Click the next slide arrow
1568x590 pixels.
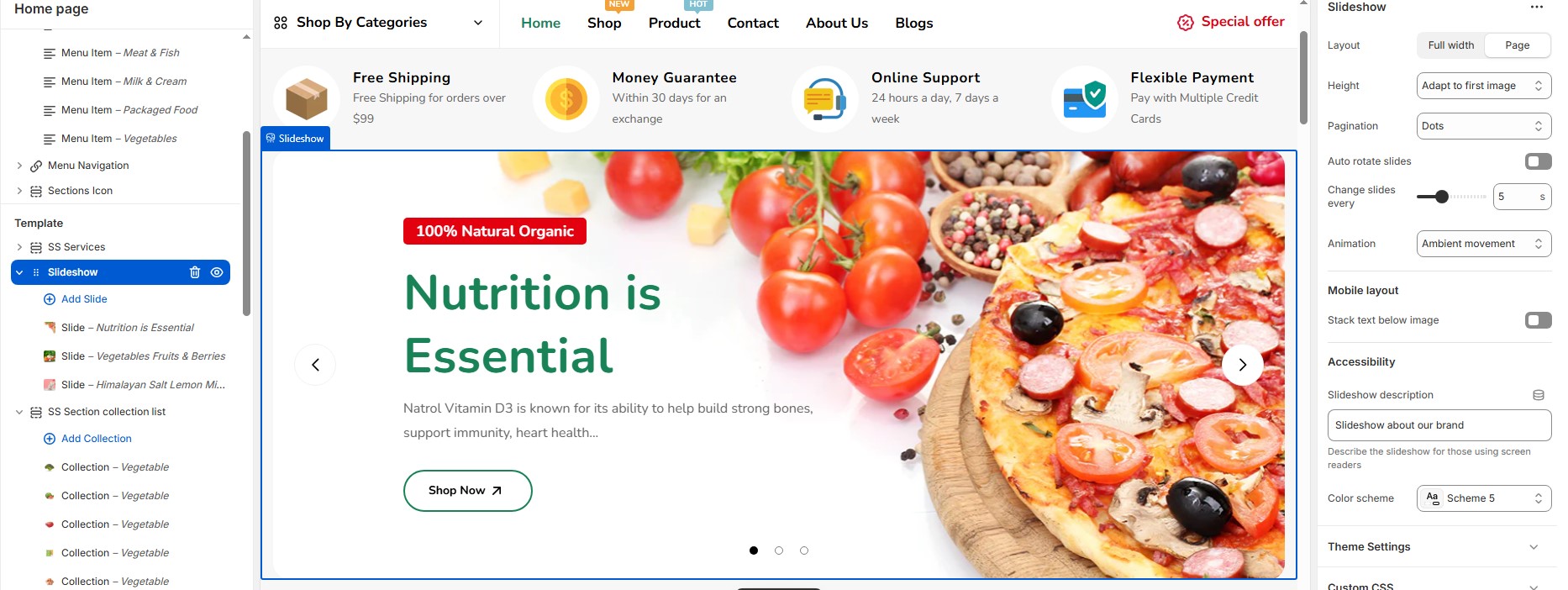tap(1242, 365)
